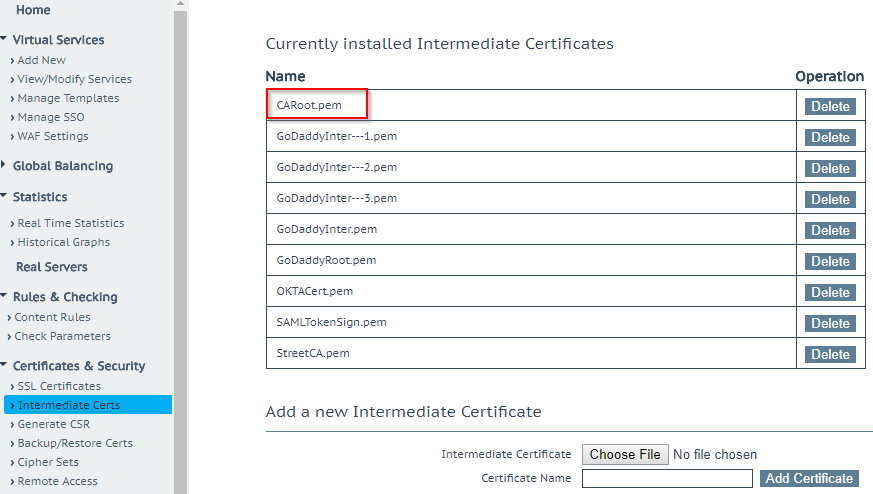Open the Home menu item
This screenshot has width=873, height=494.
[33, 9]
